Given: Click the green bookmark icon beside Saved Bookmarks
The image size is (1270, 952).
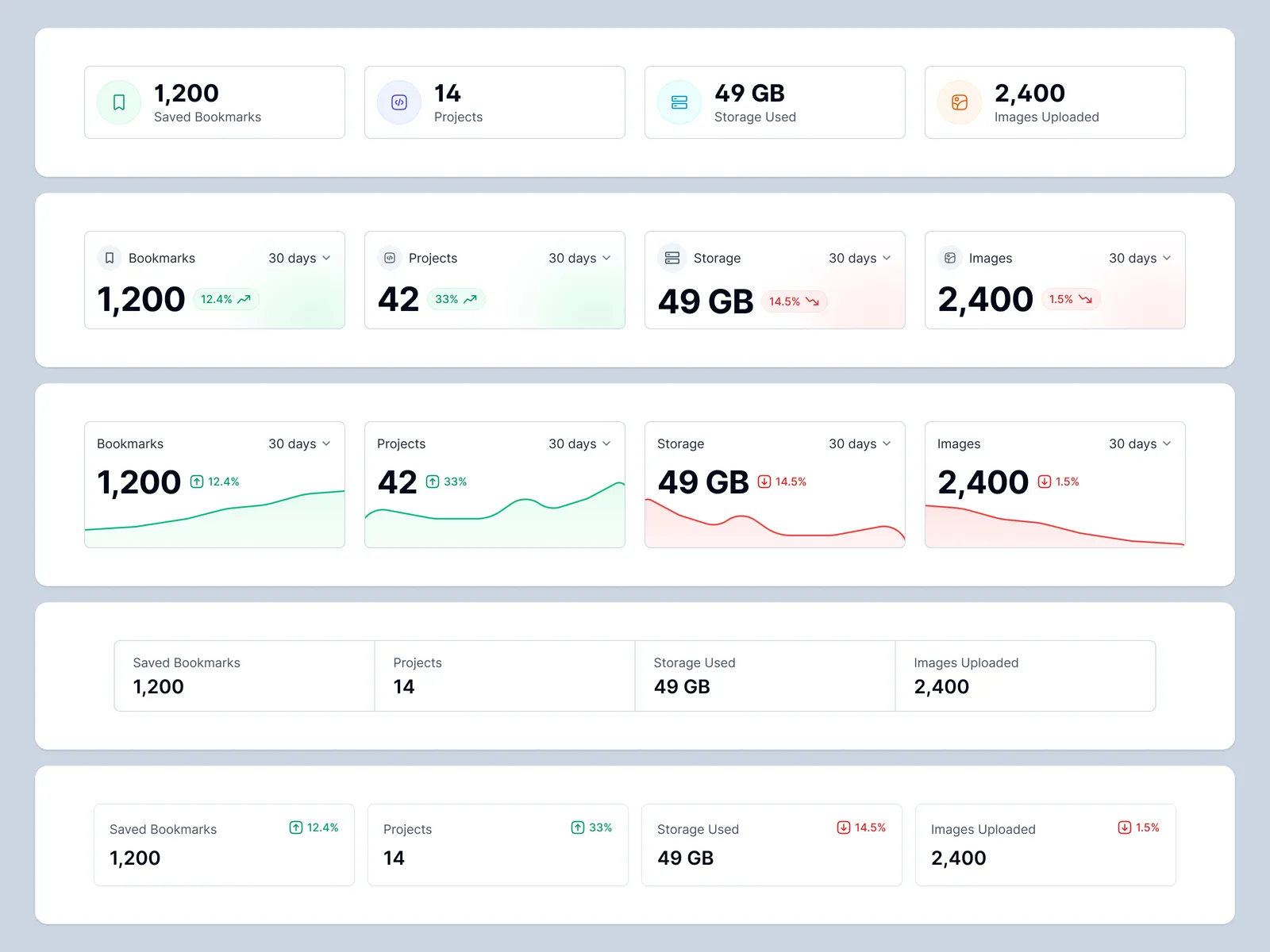Looking at the screenshot, I should (119, 102).
